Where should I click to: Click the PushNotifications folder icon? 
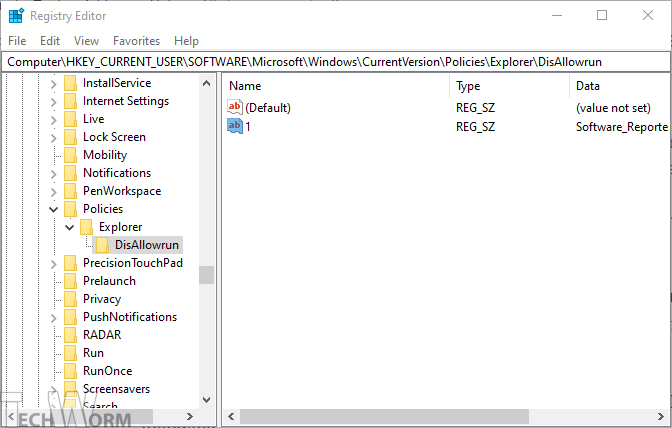pyautogui.click(x=70, y=317)
